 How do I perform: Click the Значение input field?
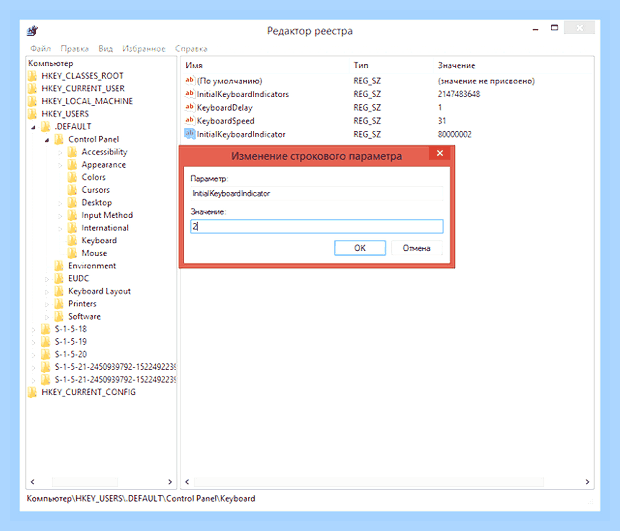317,227
